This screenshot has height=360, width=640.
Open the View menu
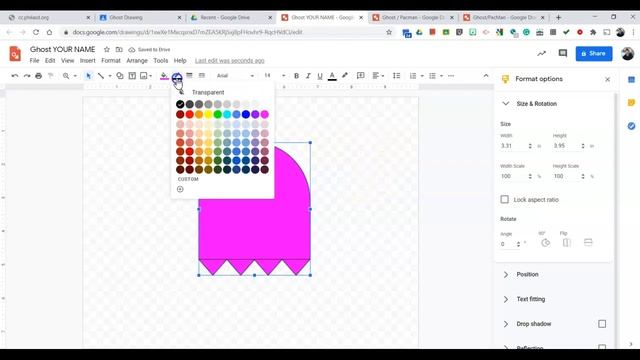point(67,60)
